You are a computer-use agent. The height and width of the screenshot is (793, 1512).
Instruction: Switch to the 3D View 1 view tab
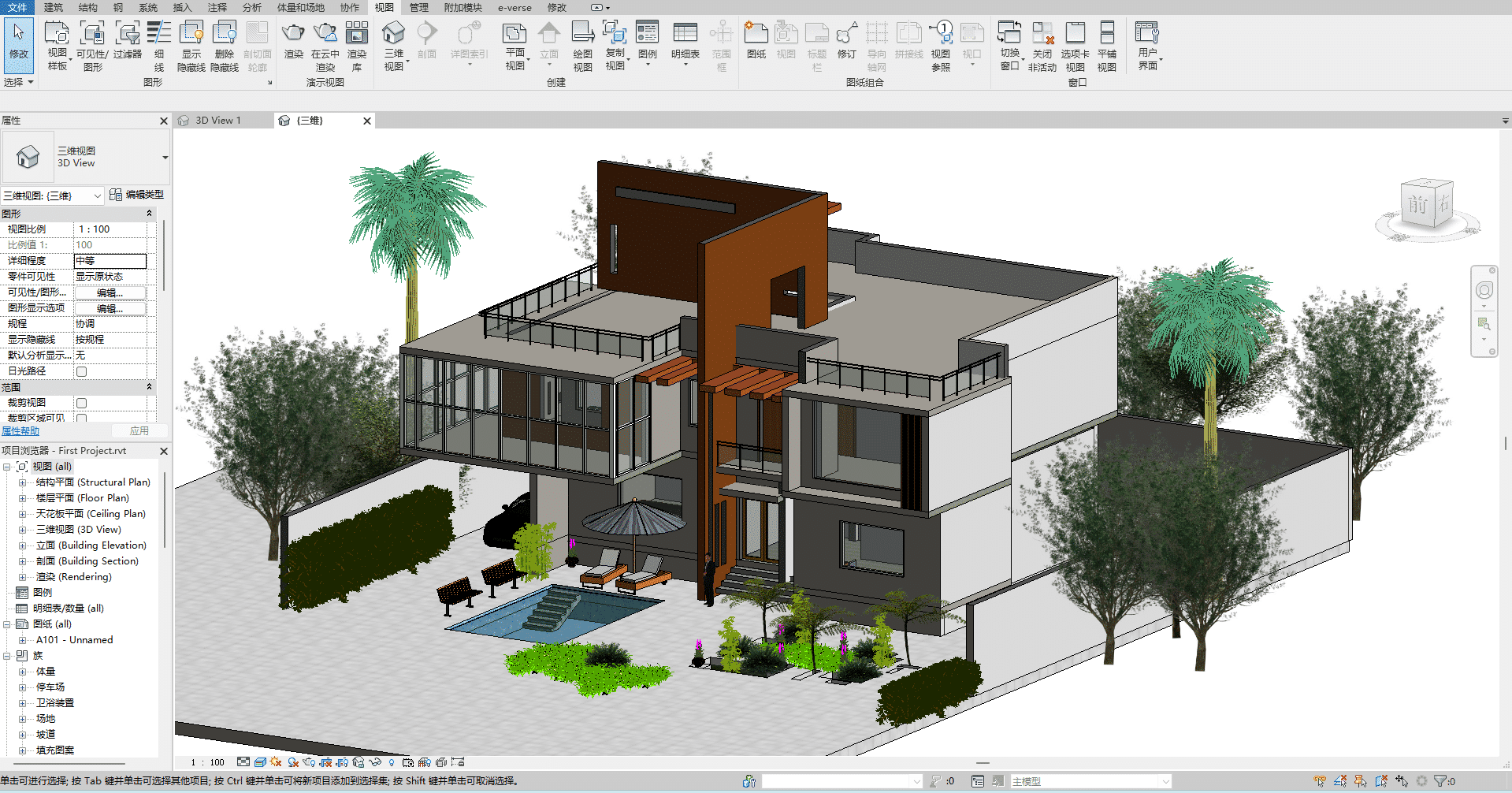point(218,121)
